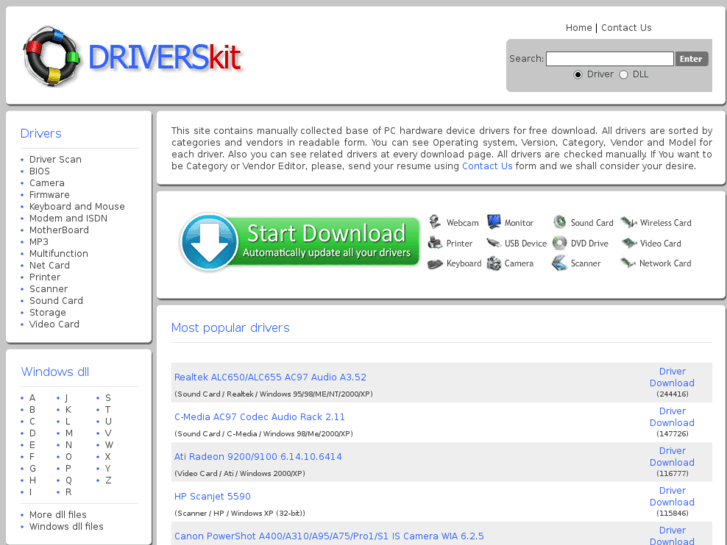Open dll files starting with A
Viewport: 727px width, 545px height.
tap(32, 398)
